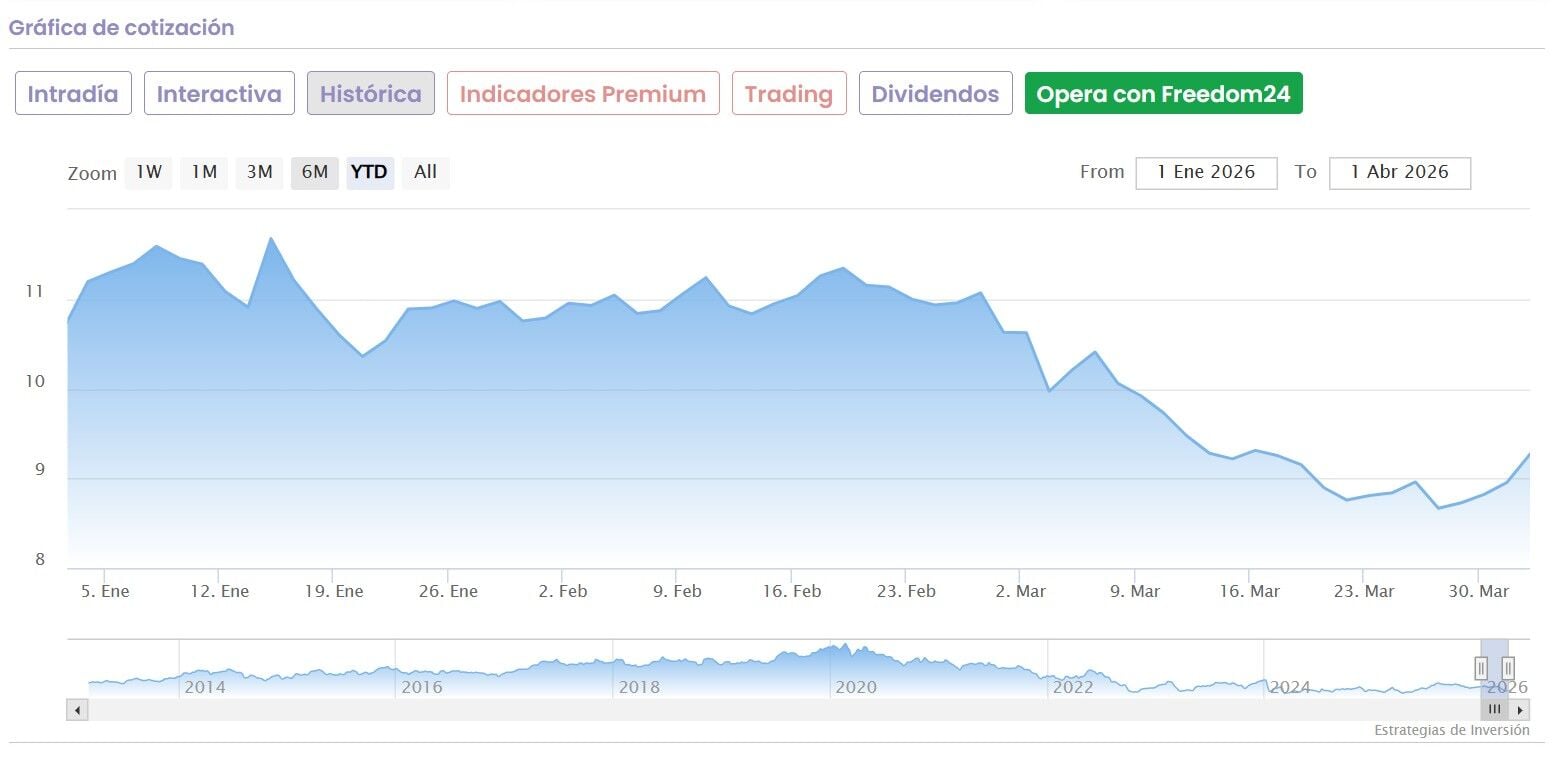
Task: Open the Dividendos tab
Action: tap(935, 94)
